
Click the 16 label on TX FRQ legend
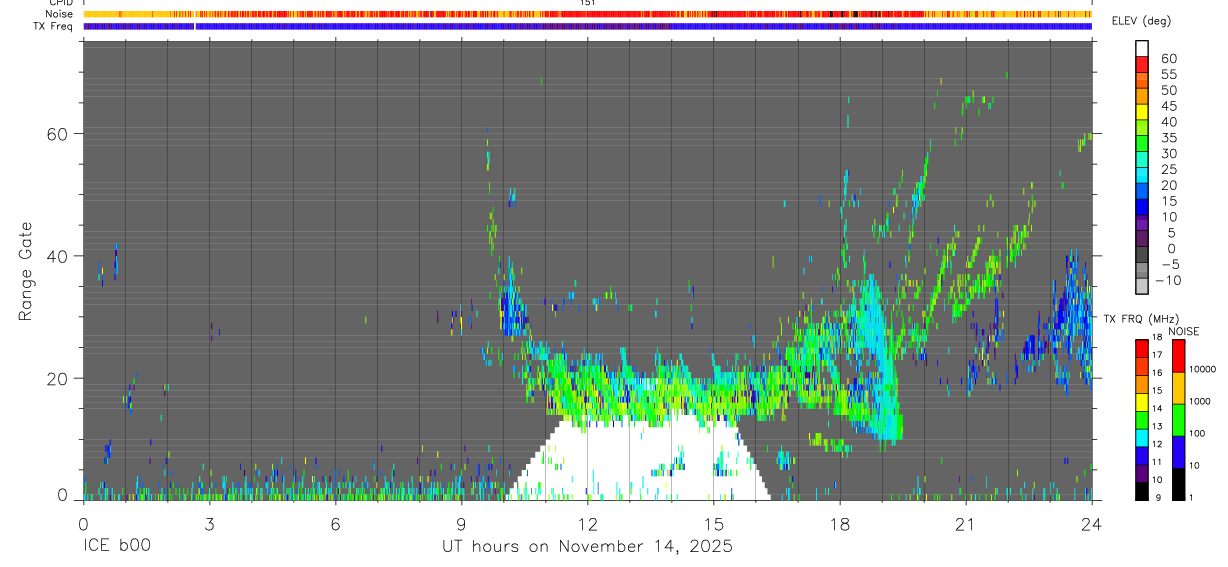click(x=1158, y=373)
